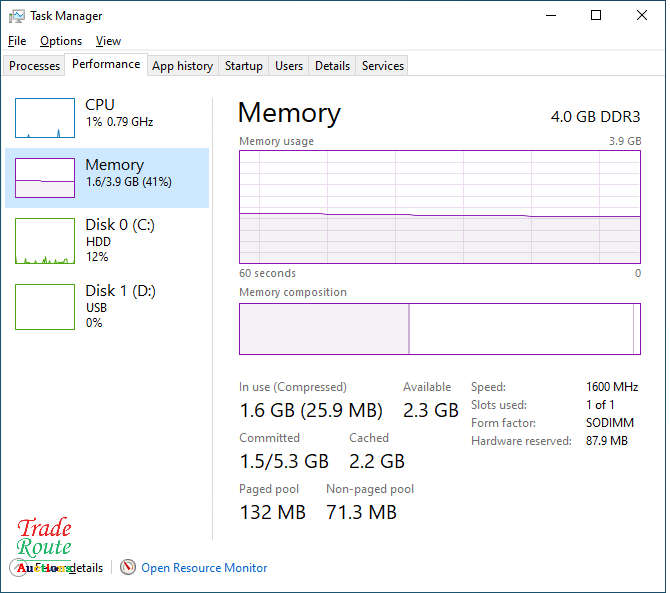The width and height of the screenshot is (670, 593).
Task: Click the Memory composition bar
Action: 440,329
